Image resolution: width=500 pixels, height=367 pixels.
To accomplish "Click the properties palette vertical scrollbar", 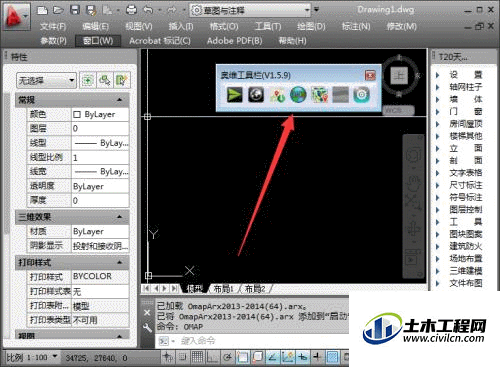I will click(x=7, y=163).
